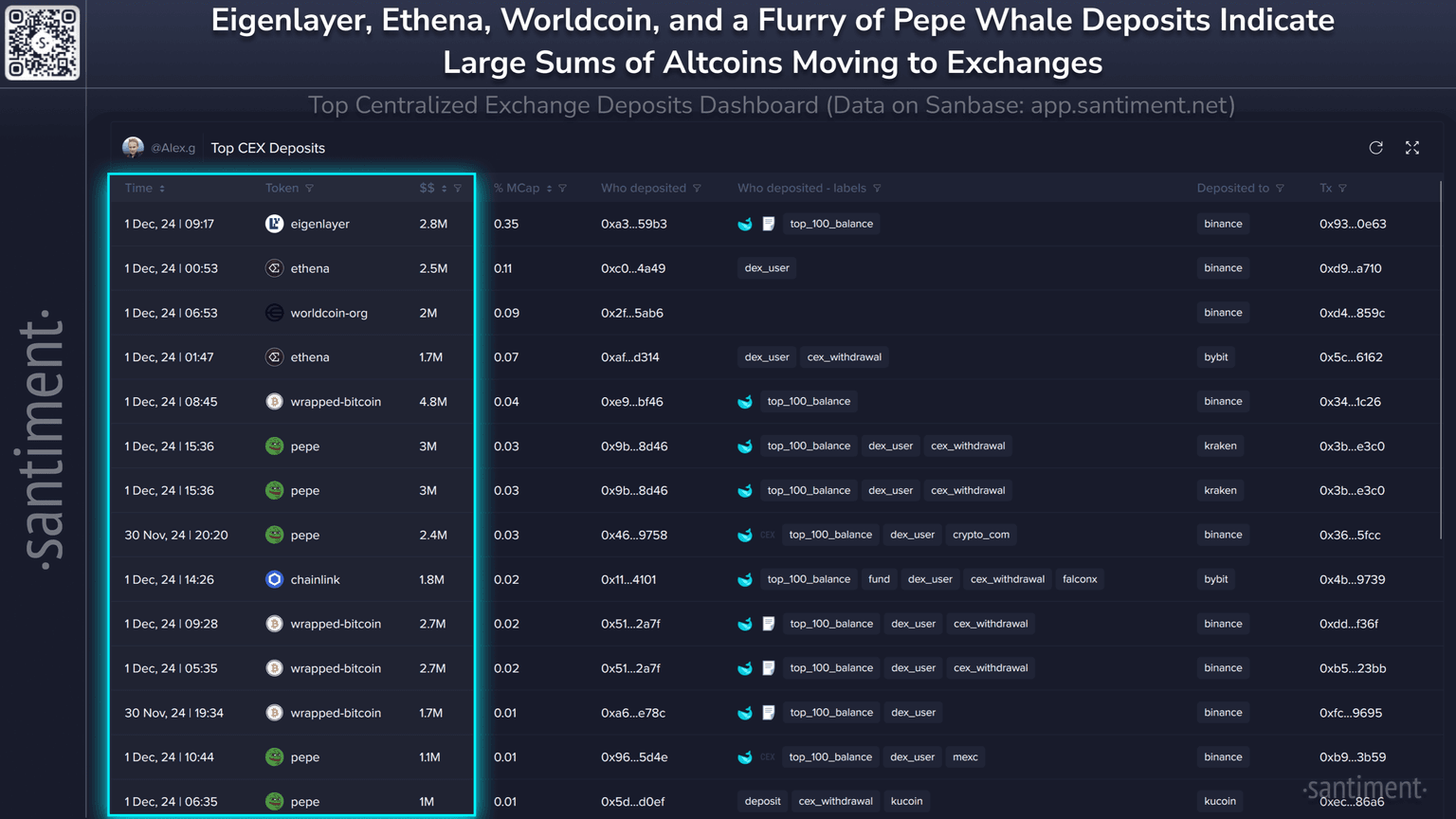
Task: Open the Token column filter
Action: tap(309, 189)
